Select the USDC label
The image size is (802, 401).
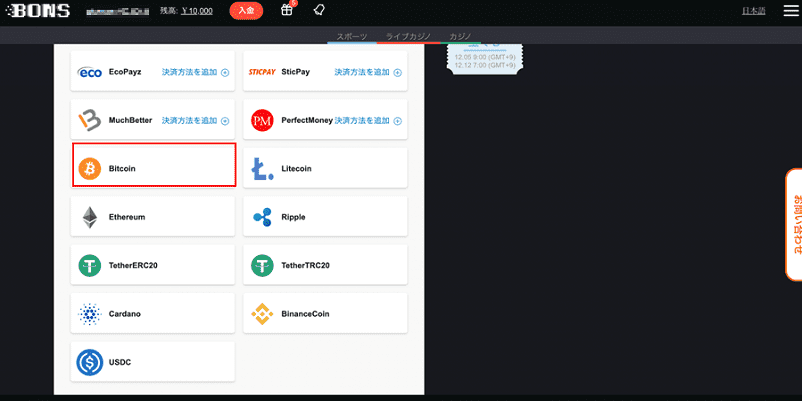click(120, 363)
